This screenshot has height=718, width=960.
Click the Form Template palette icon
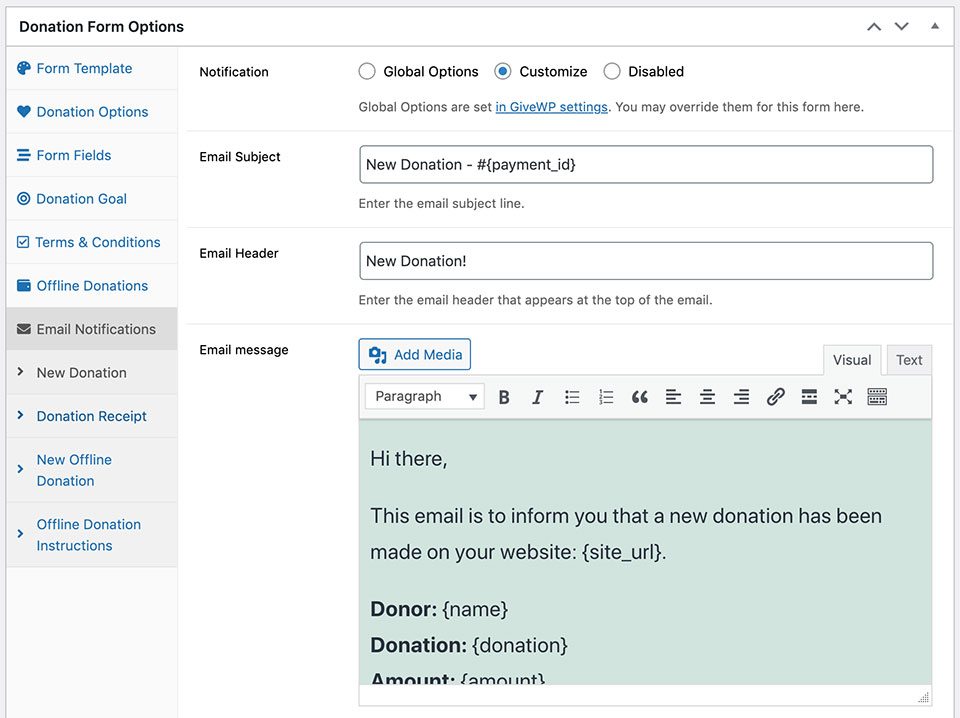(23, 68)
